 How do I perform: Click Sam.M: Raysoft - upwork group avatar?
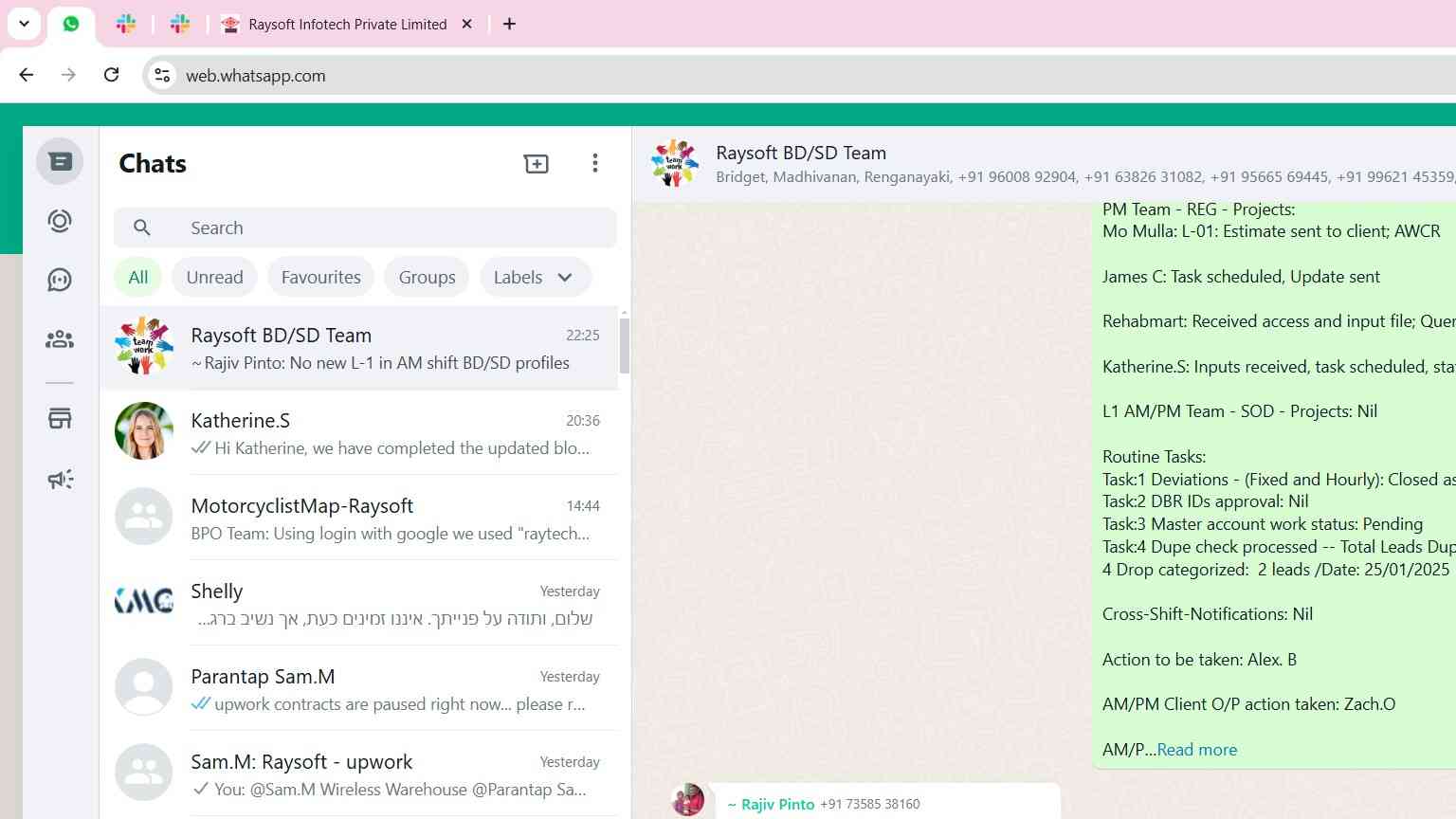pos(144,772)
